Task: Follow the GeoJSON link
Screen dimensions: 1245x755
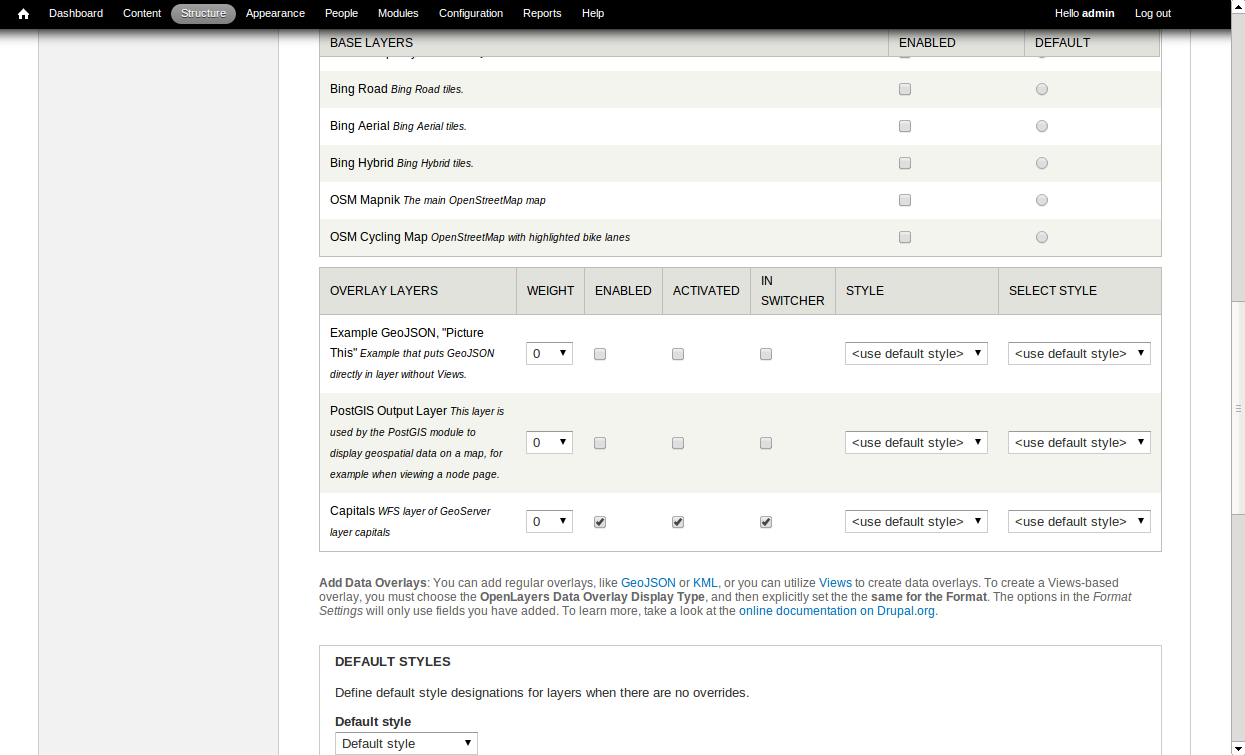Action: pyautogui.click(x=648, y=582)
